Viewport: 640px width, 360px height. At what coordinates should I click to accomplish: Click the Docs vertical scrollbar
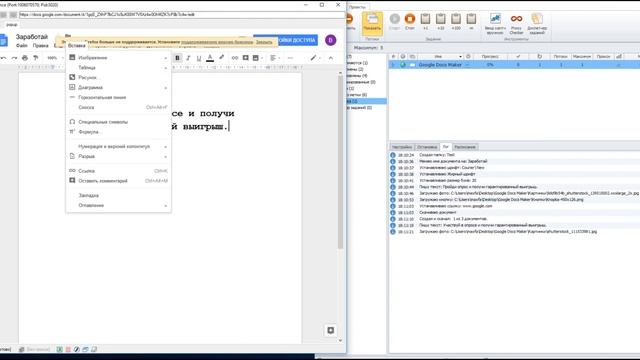(x=340, y=163)
